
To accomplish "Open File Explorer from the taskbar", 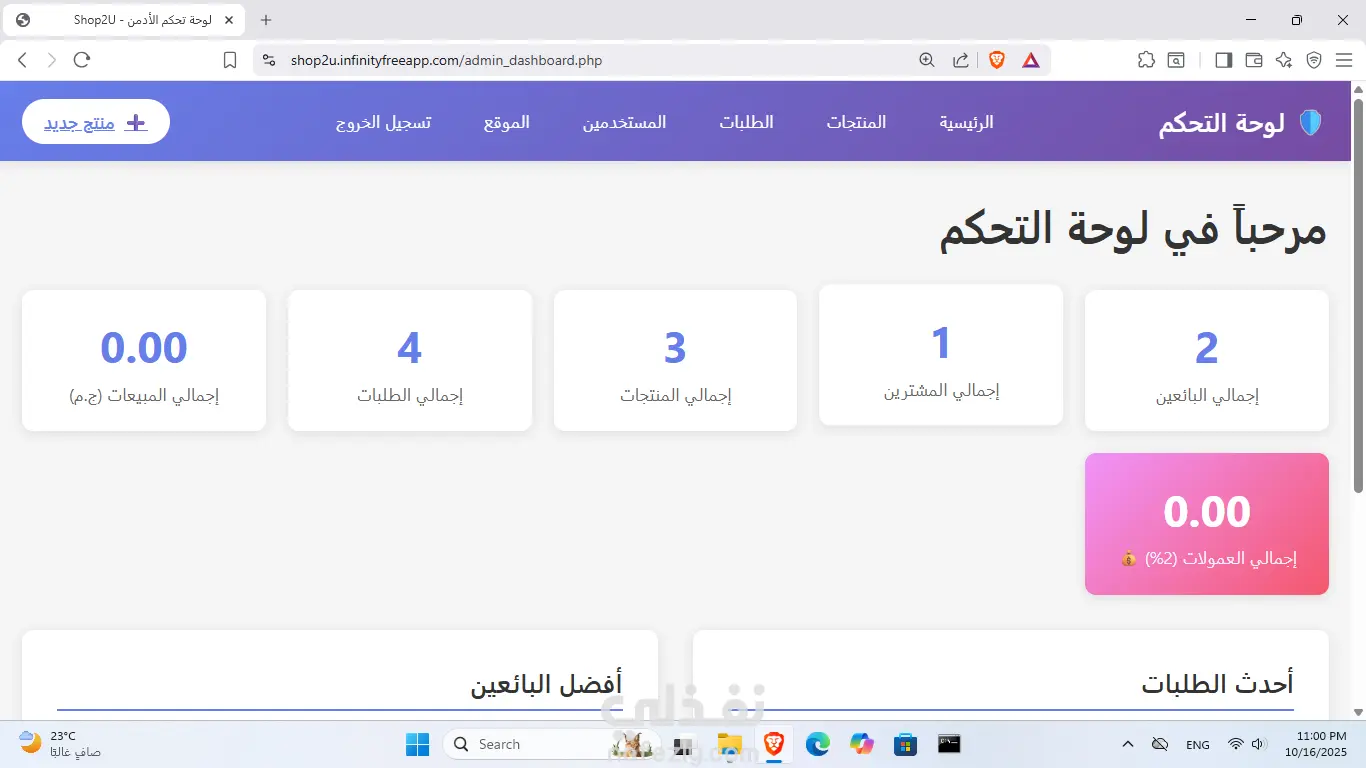I will tap(730, 744).
